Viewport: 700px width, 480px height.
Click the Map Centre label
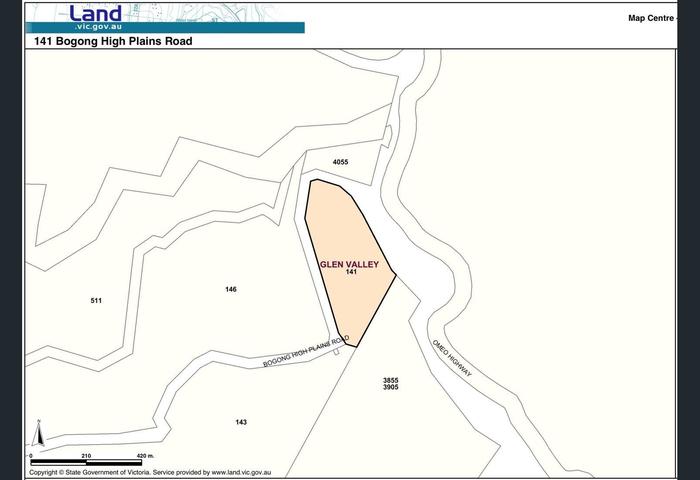point(652,17)
